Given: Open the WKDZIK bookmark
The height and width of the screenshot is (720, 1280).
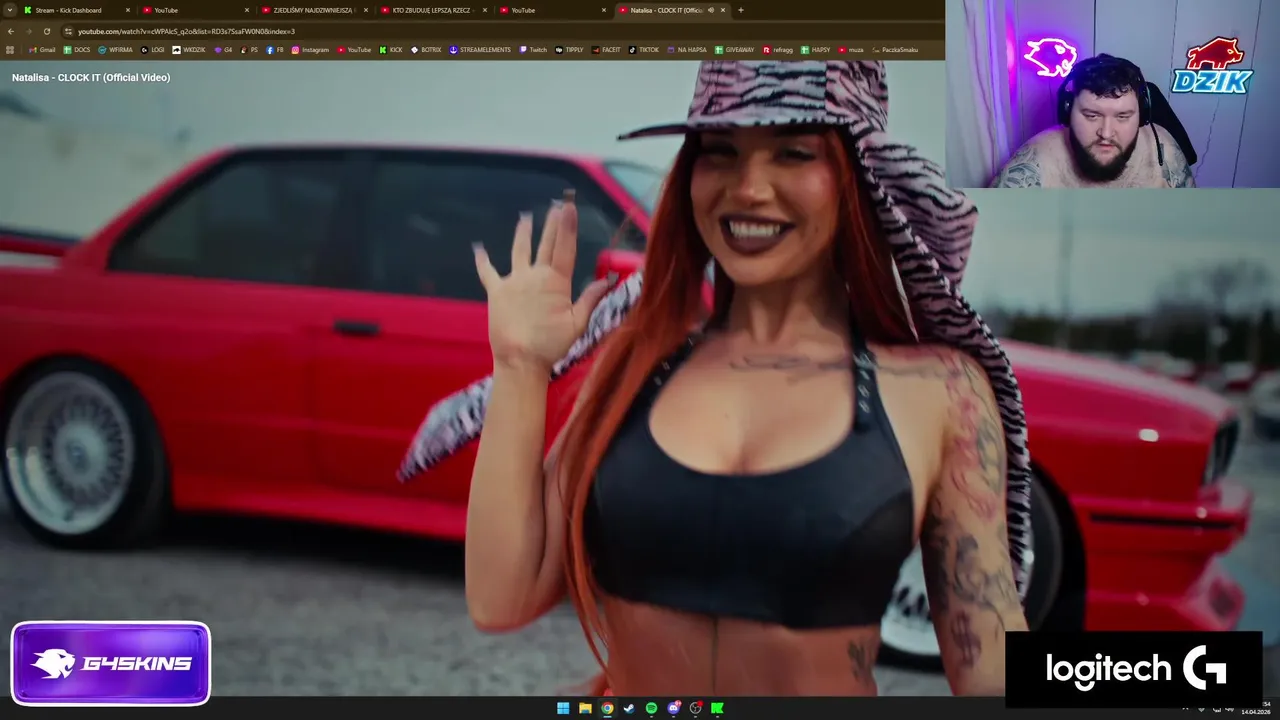Looking at the screenshot, I should (188, 50).
